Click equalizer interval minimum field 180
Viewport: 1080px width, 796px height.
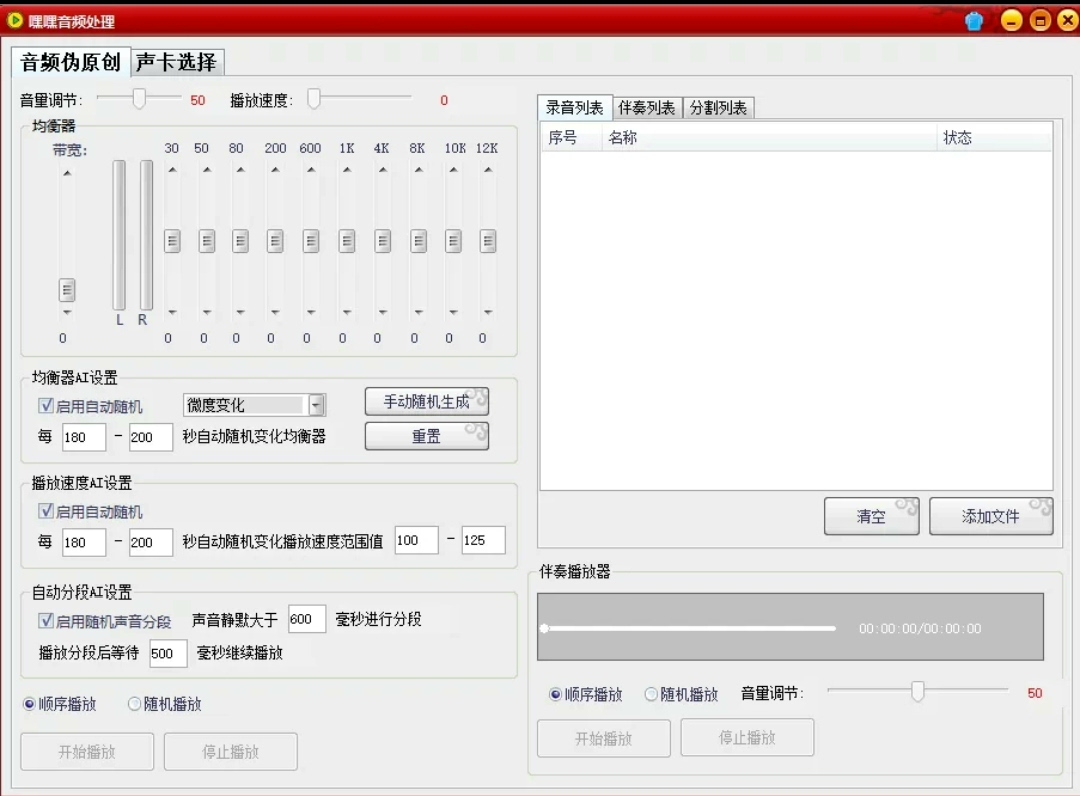84,437
